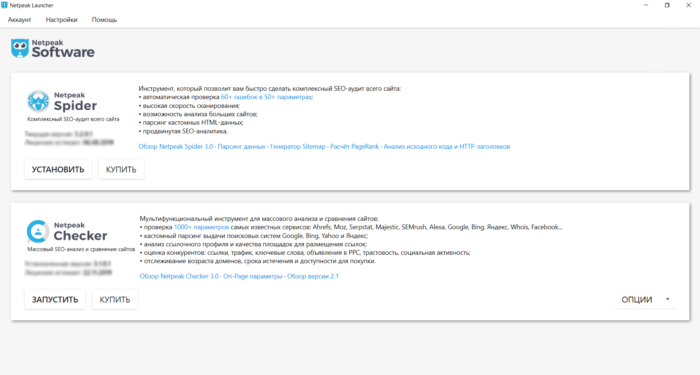The image size is (700, 375).
Task: Click 'высокая скорость сканирования' bullet text
Action: click(x=191, y=106)
